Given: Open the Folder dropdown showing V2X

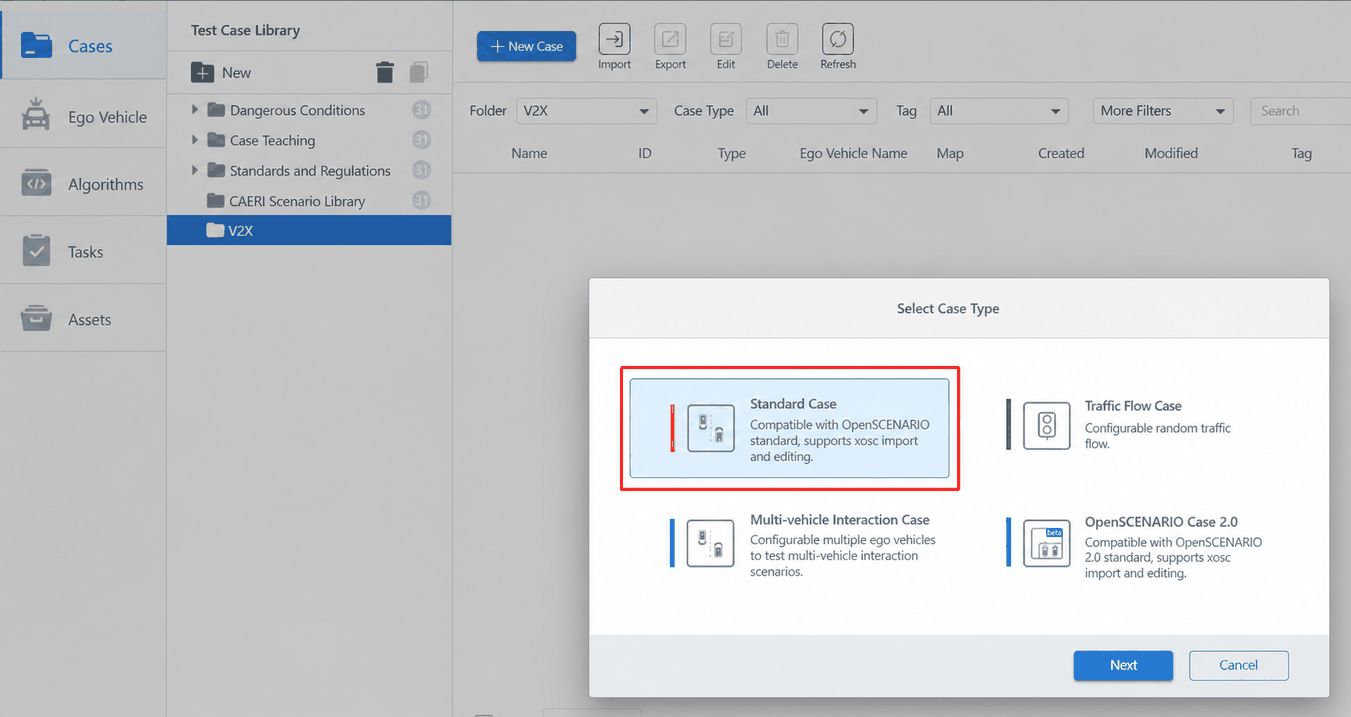Looking at the screenshot, I should click(586, 111).
